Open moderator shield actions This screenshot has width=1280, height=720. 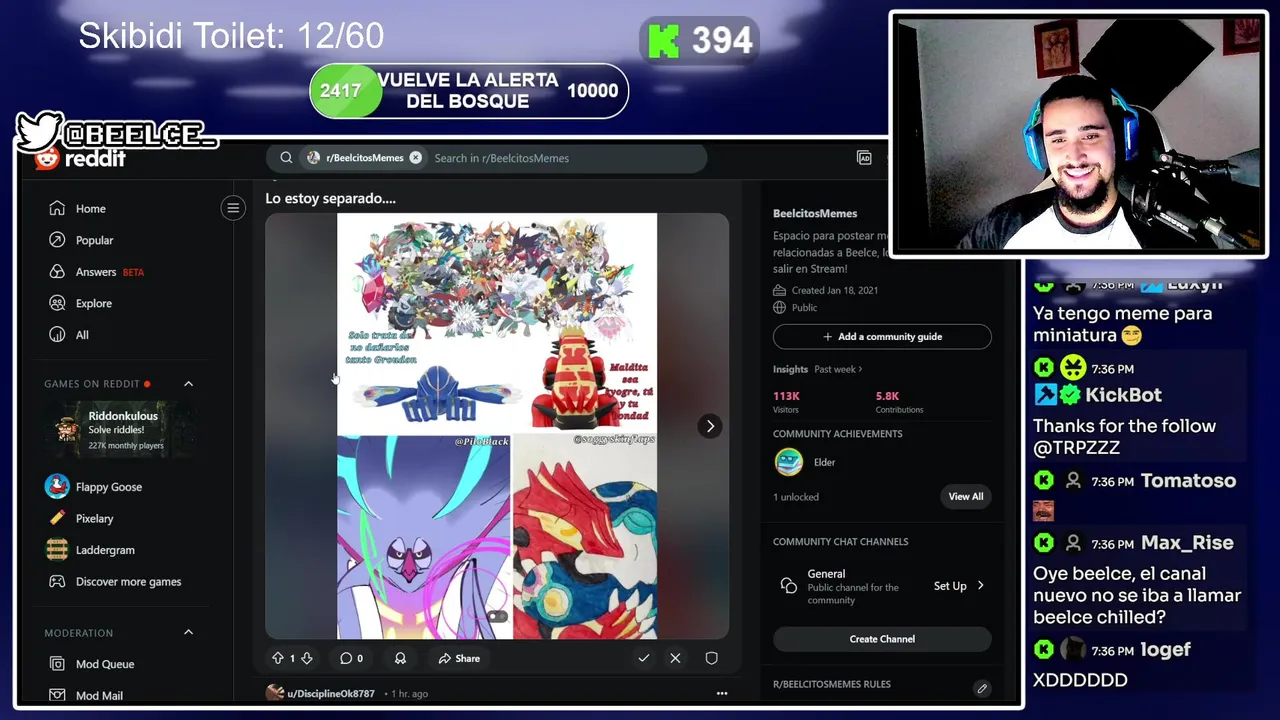[711, 658]
